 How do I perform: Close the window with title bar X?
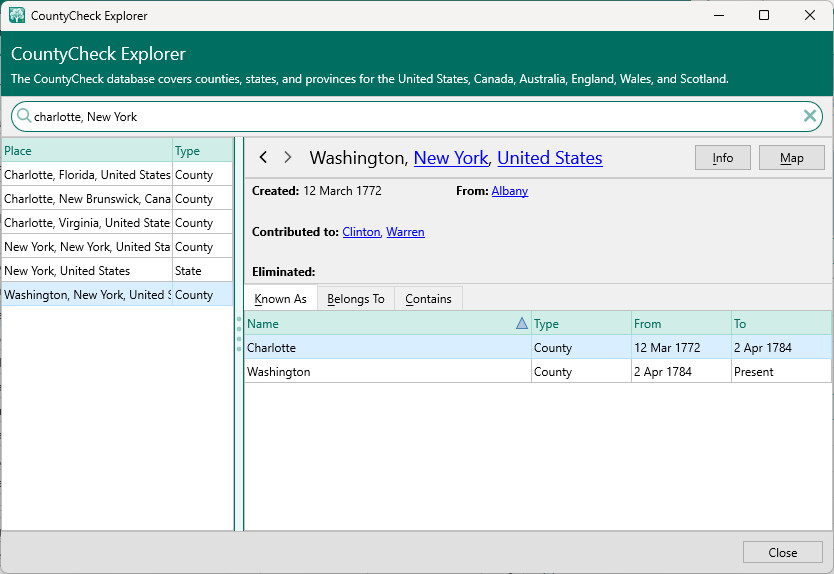810,15
